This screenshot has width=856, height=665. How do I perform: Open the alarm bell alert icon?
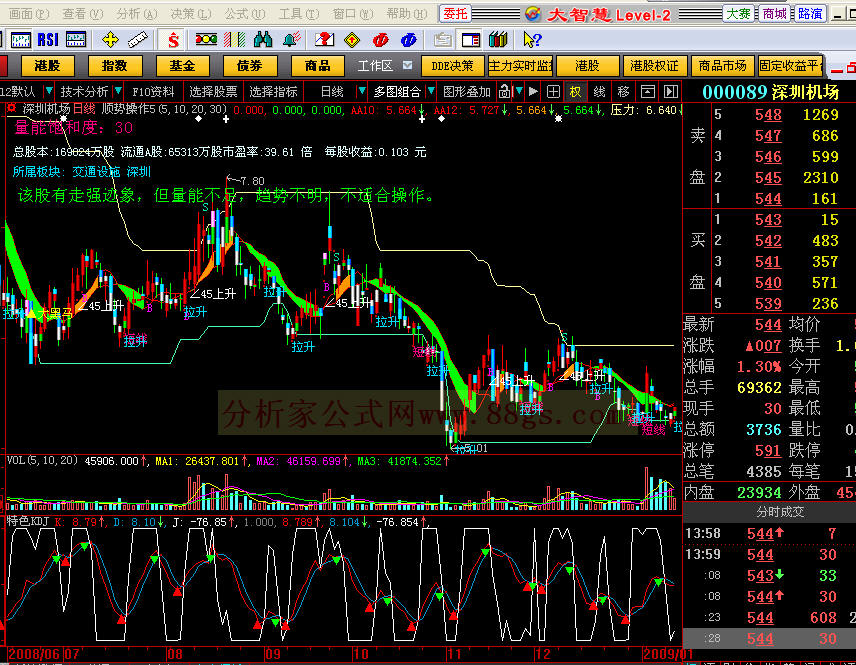click(x=292, y=39)
